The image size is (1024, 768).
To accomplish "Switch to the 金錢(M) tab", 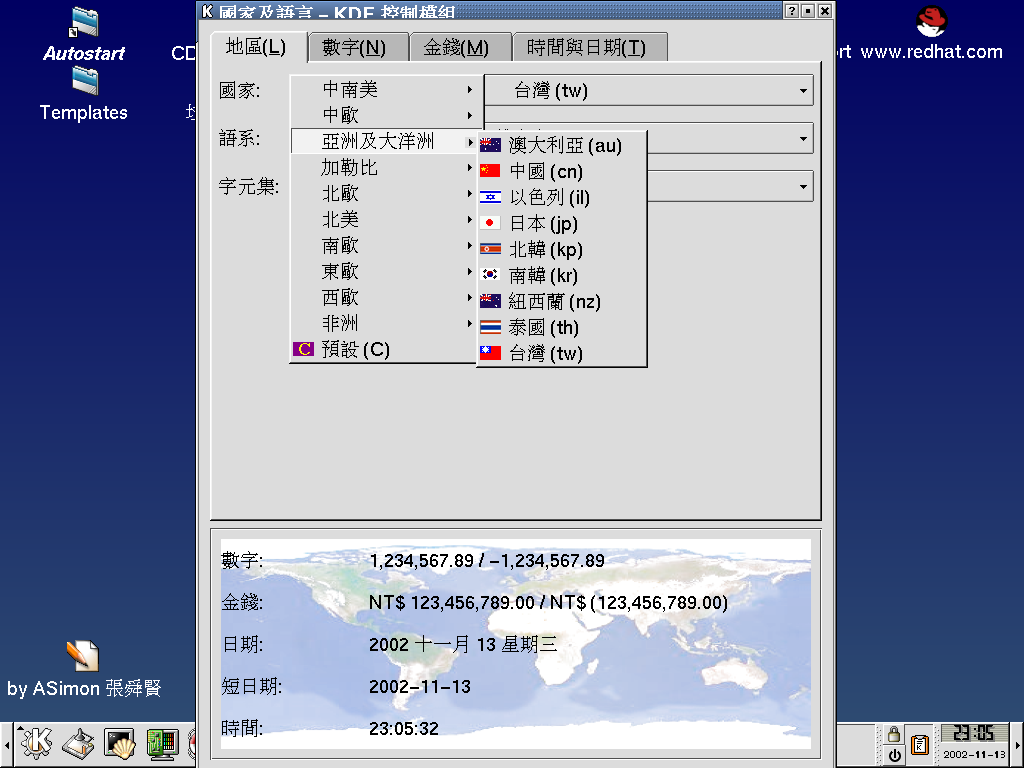I will point(460,48).
